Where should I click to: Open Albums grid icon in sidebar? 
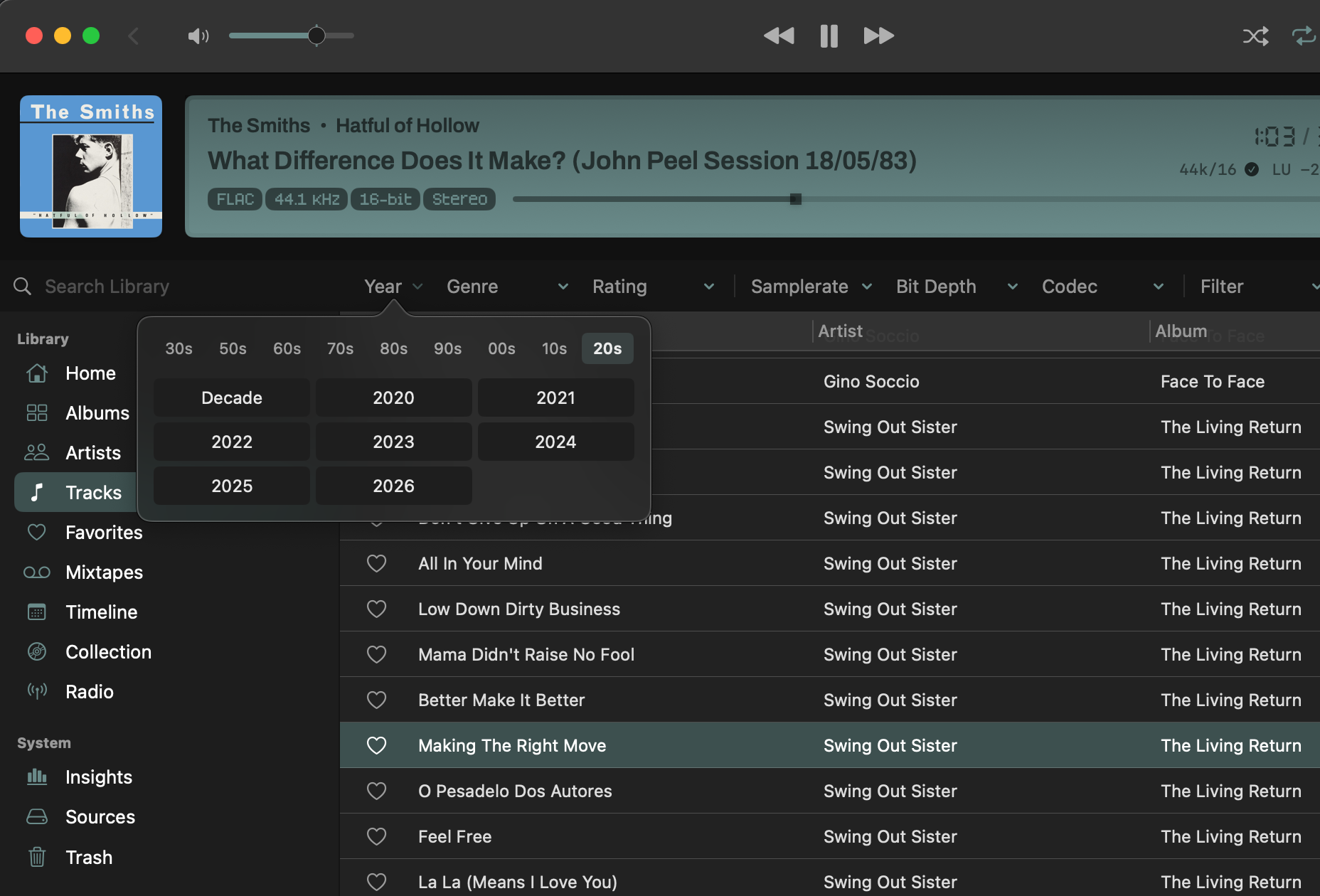click(37, 413)
